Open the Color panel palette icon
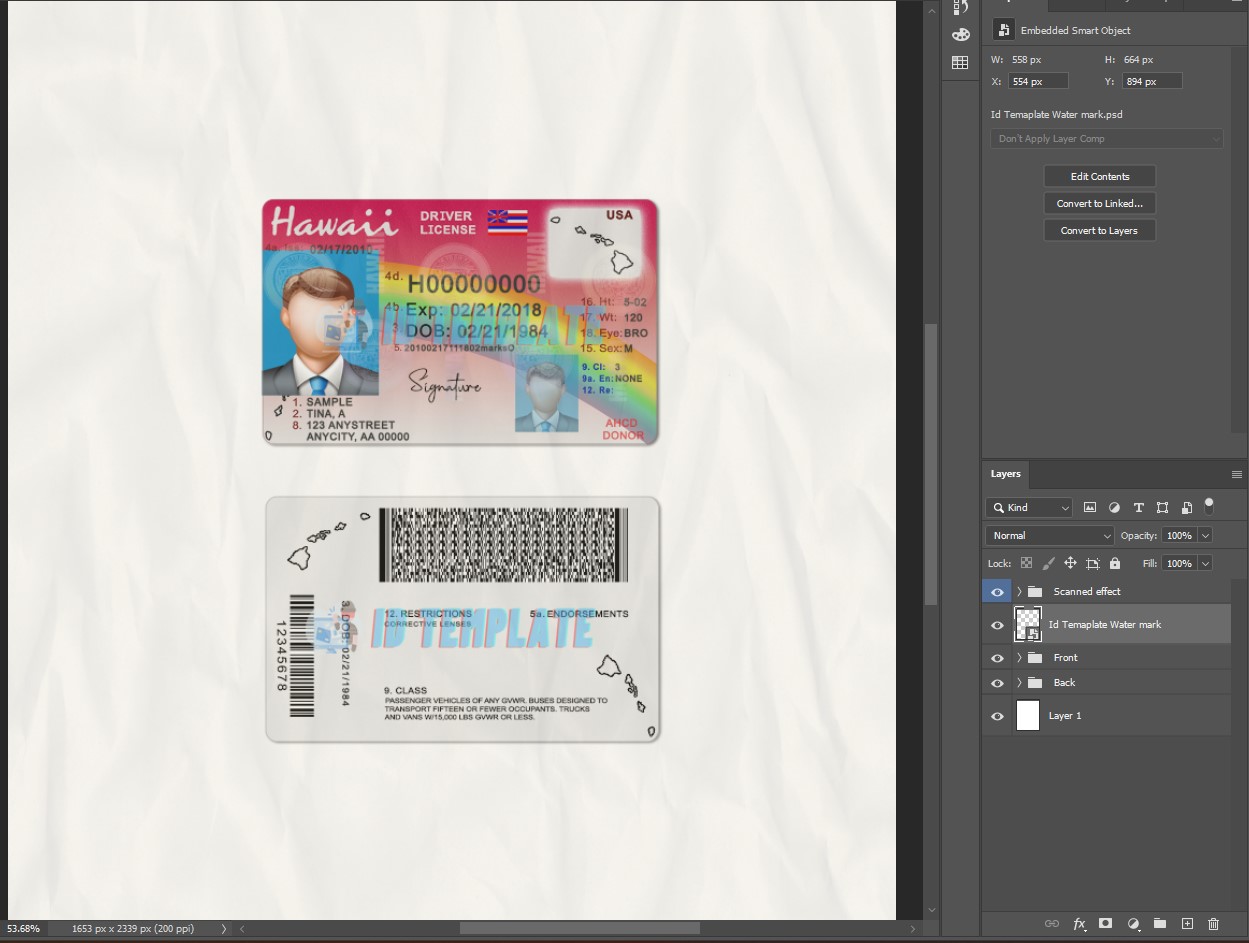Screen dimensions: 1249x943 (x=960, y=34)
